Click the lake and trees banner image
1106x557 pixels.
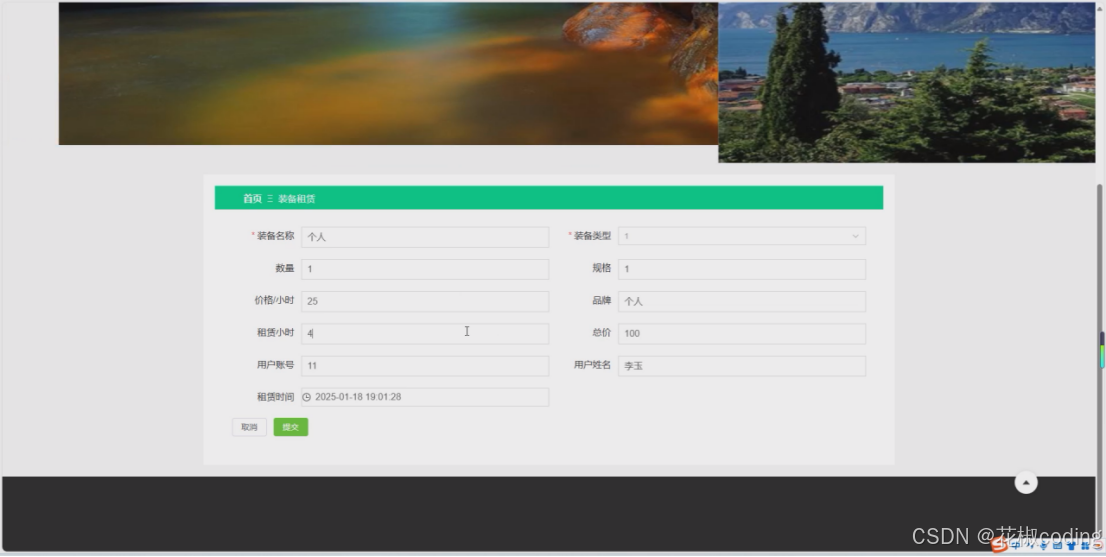[906, 82]
